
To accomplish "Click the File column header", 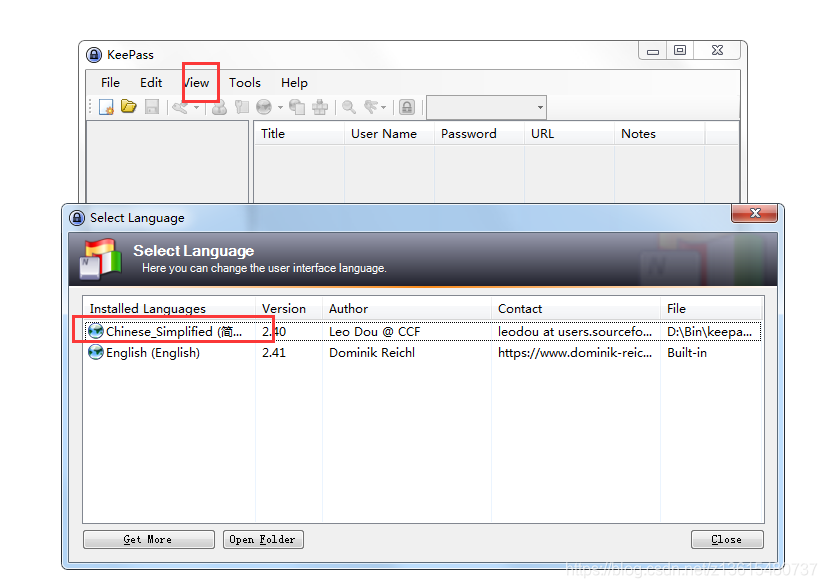I will (x=711, y=309).
